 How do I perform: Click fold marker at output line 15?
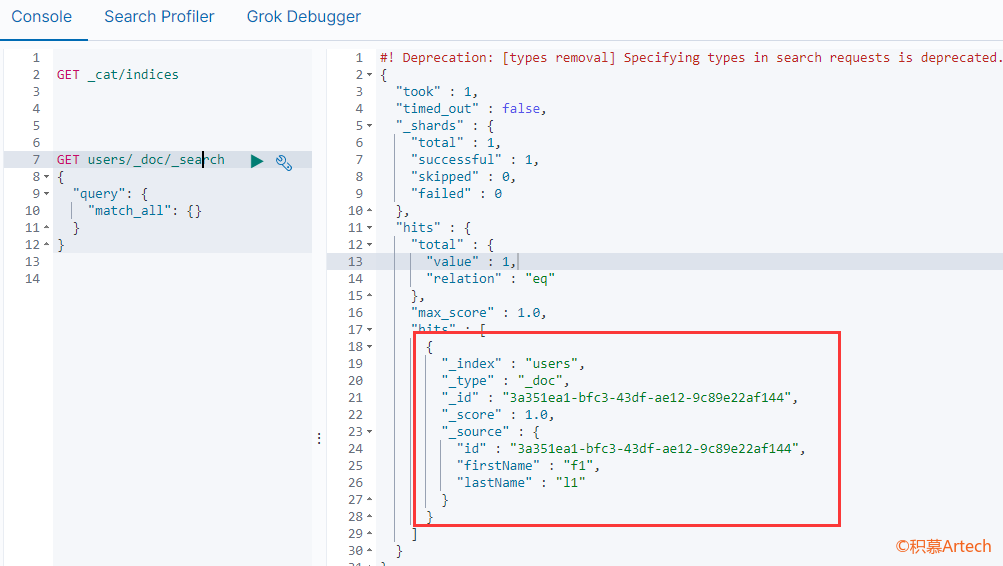[370, 295]
